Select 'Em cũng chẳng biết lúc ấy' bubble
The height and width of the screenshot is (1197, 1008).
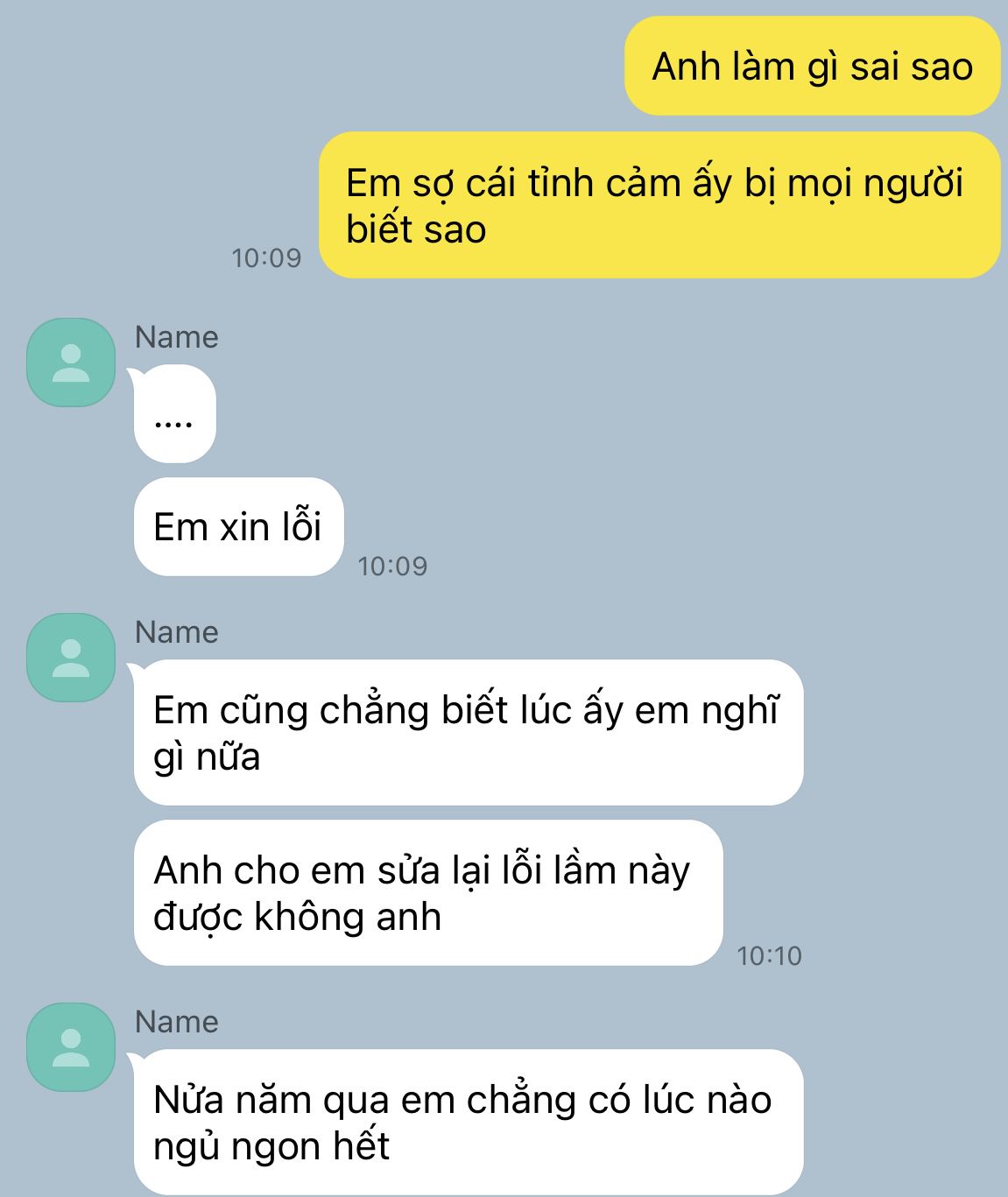click(469, 733)
